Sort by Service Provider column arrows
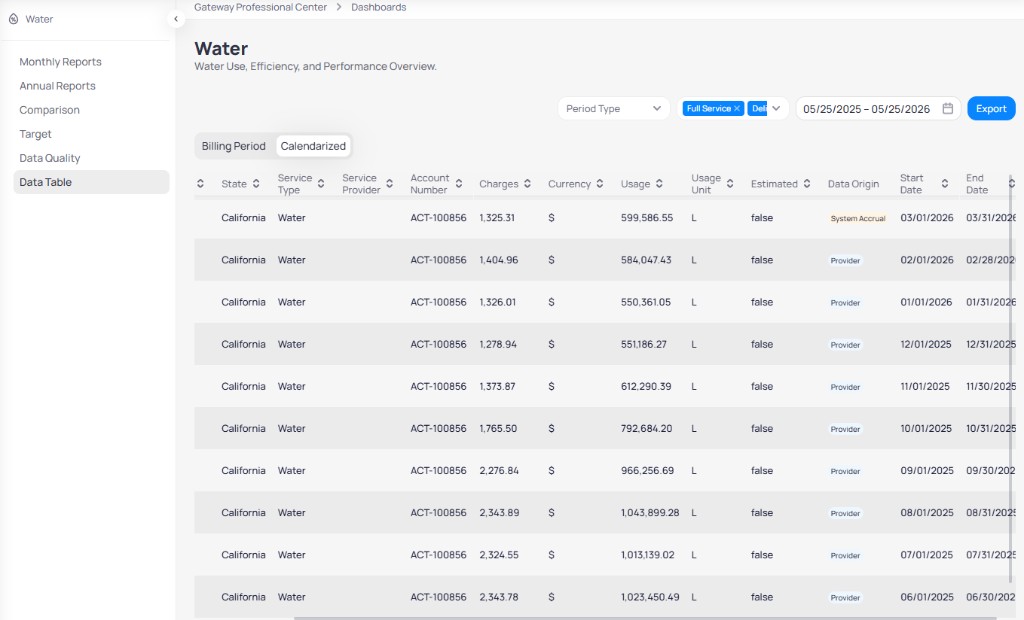The image size is (1024, 620). click(389, 184)
